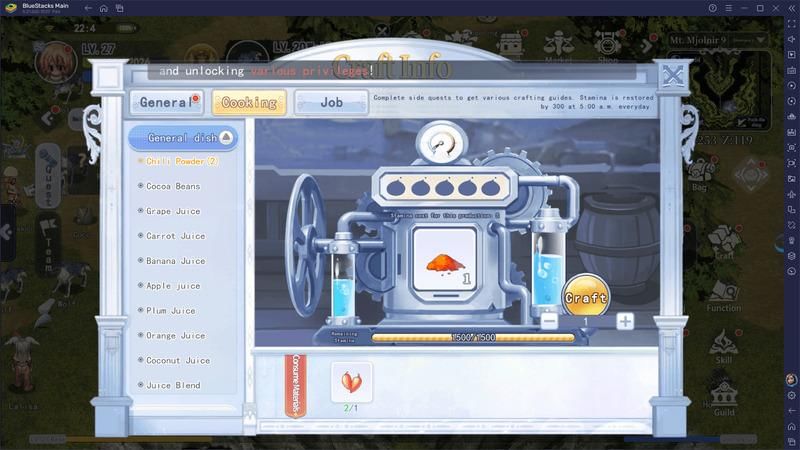
Task: Click the chili powder product icon
Action: (444, 264)
